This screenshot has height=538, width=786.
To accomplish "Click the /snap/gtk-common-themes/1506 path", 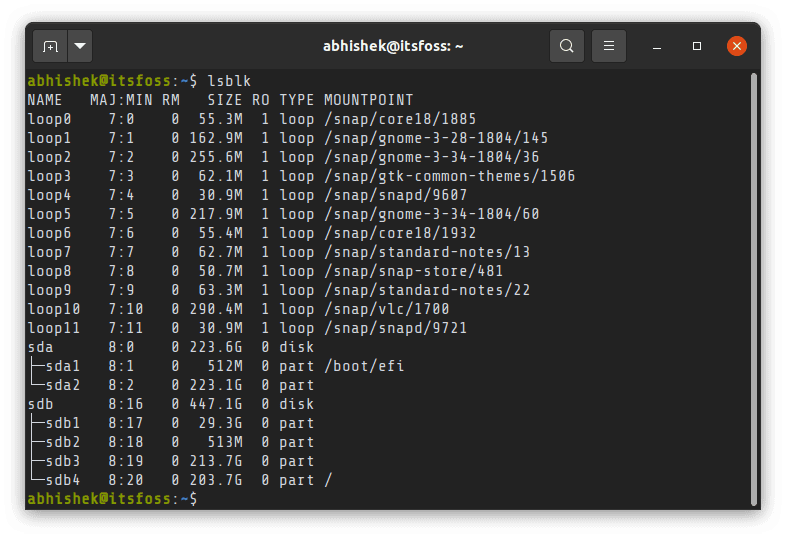I will coord(449,176).
